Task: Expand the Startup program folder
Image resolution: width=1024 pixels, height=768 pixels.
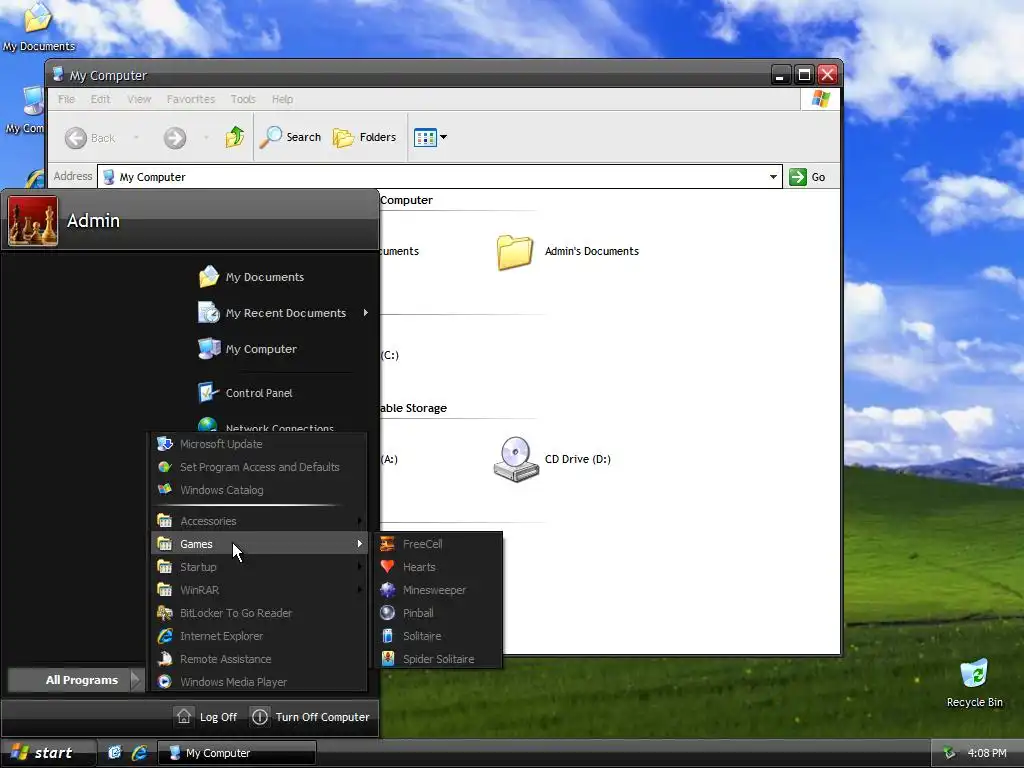Action: 259,567
